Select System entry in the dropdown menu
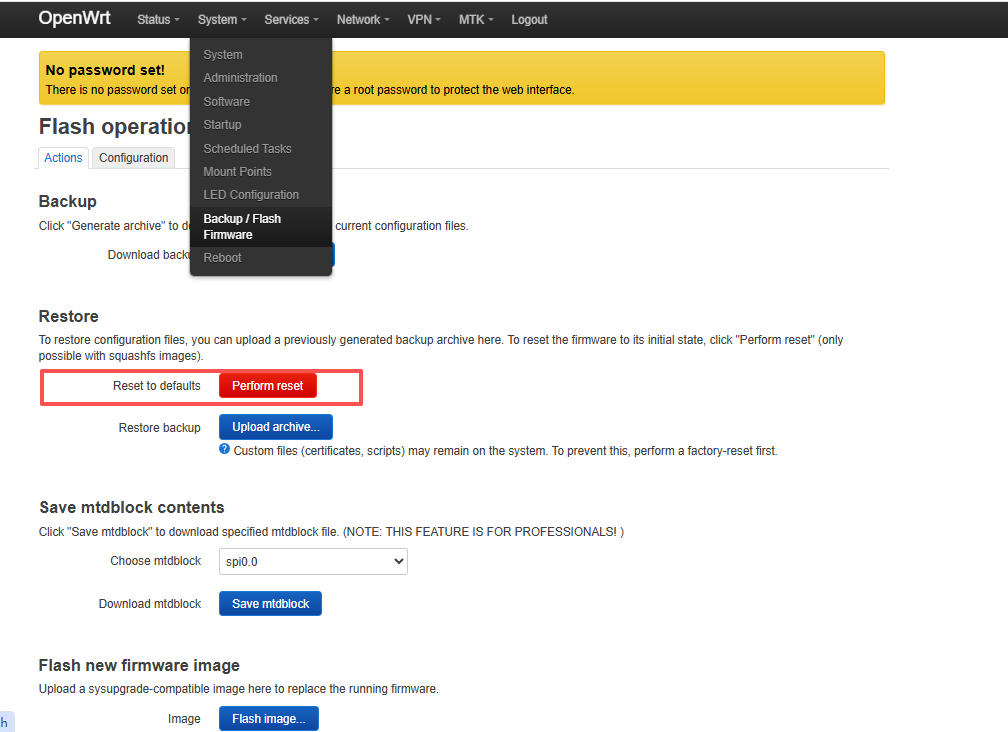The image size is (1008, 732). point(223,55)
